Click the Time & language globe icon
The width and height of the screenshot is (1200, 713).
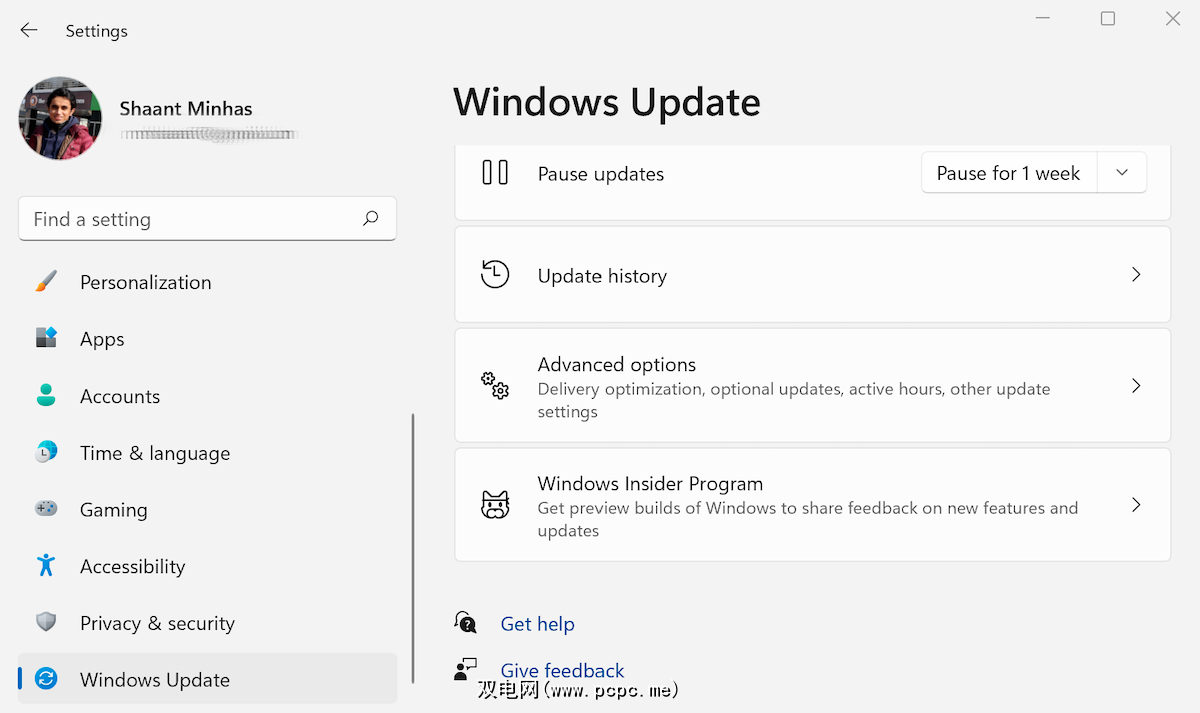46,453
